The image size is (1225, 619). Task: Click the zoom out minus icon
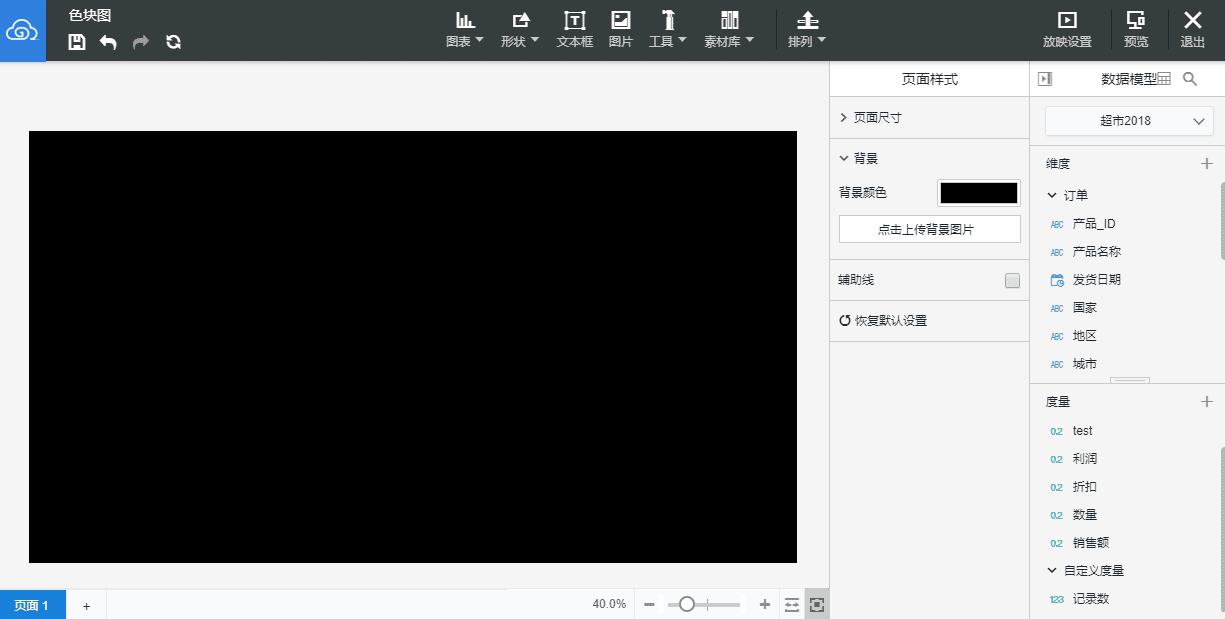[649, 604]
